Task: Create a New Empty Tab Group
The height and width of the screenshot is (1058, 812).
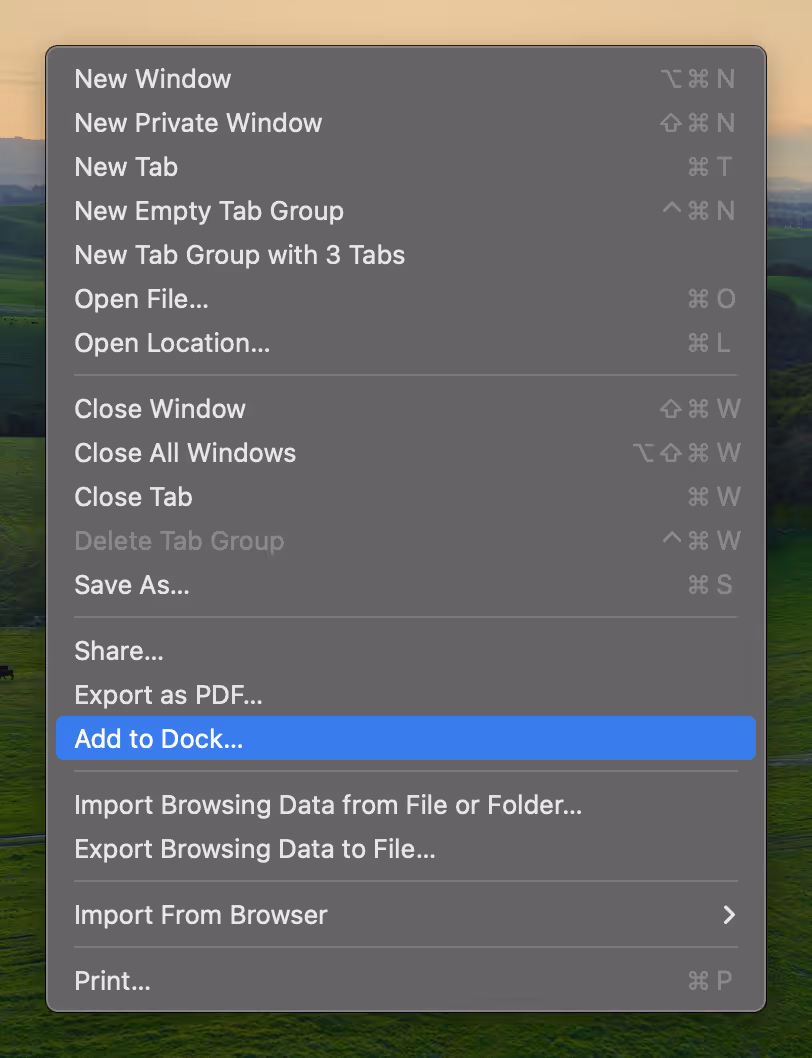Action: coord(208,211)
